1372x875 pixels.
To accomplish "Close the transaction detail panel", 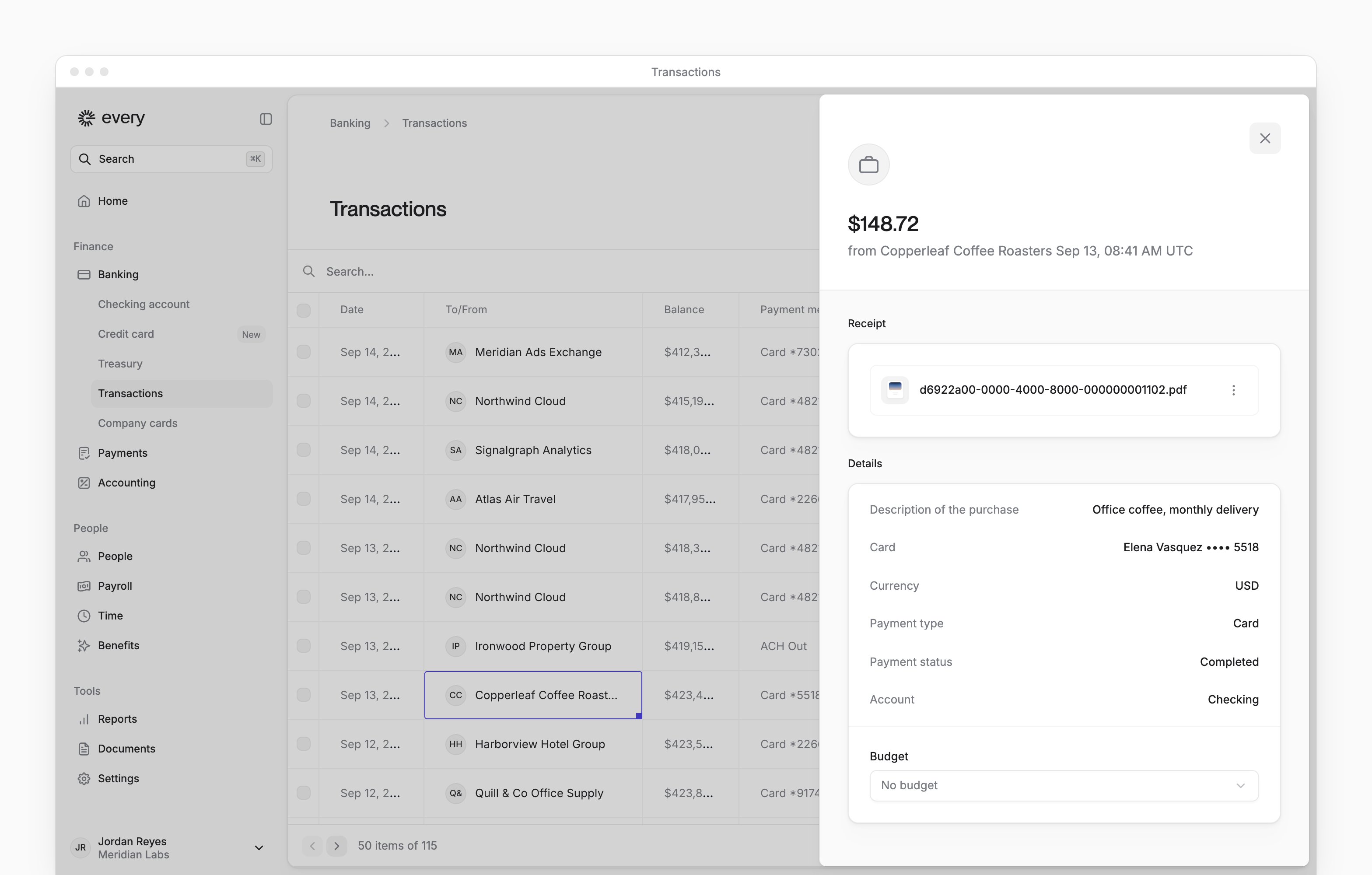I will pyautogui.click(x=1265, y=138).
